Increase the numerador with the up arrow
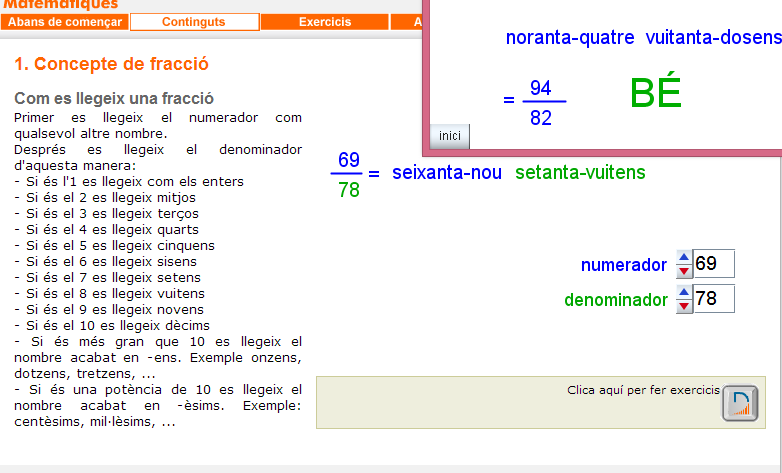The height and width of the screenshot is (473, 782). pyautogui.click(x=684, y=258)
